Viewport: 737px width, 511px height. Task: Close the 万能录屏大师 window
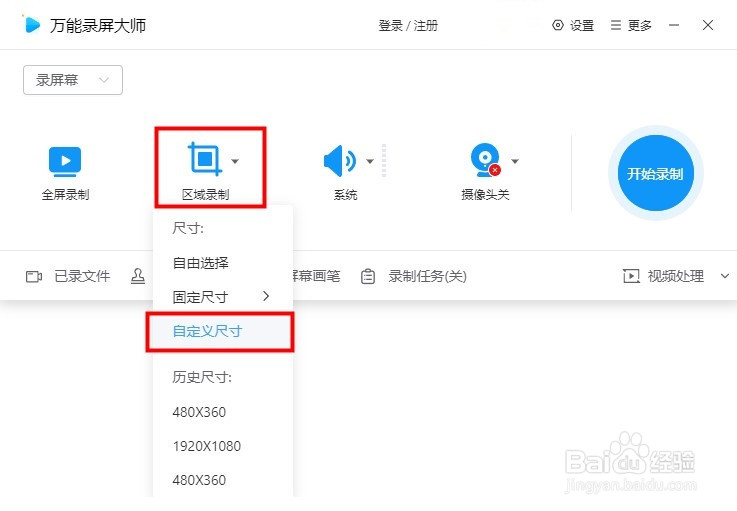708,25
